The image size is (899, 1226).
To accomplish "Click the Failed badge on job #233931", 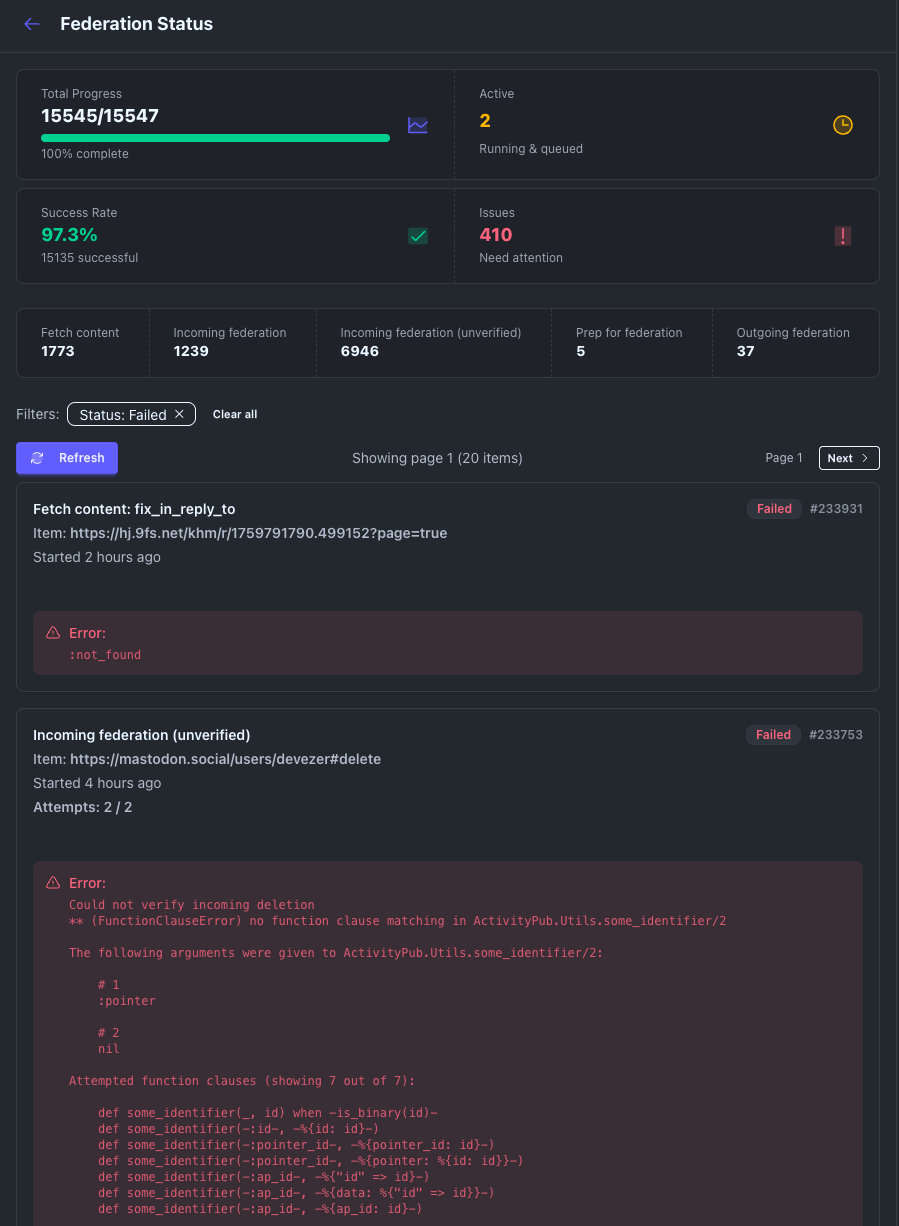I will [774, 509].
